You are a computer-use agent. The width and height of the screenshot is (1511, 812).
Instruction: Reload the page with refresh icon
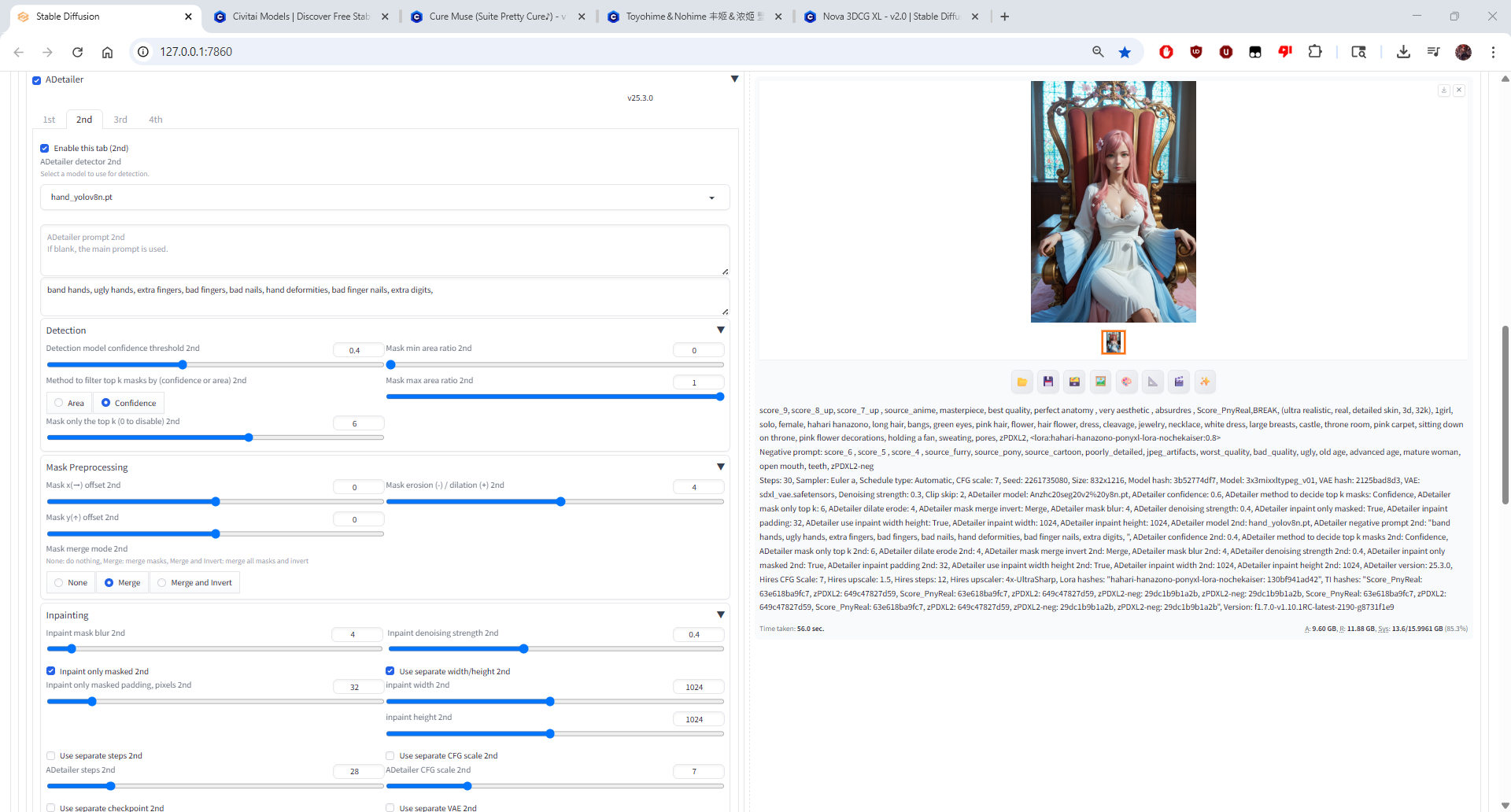click(77, 52)
